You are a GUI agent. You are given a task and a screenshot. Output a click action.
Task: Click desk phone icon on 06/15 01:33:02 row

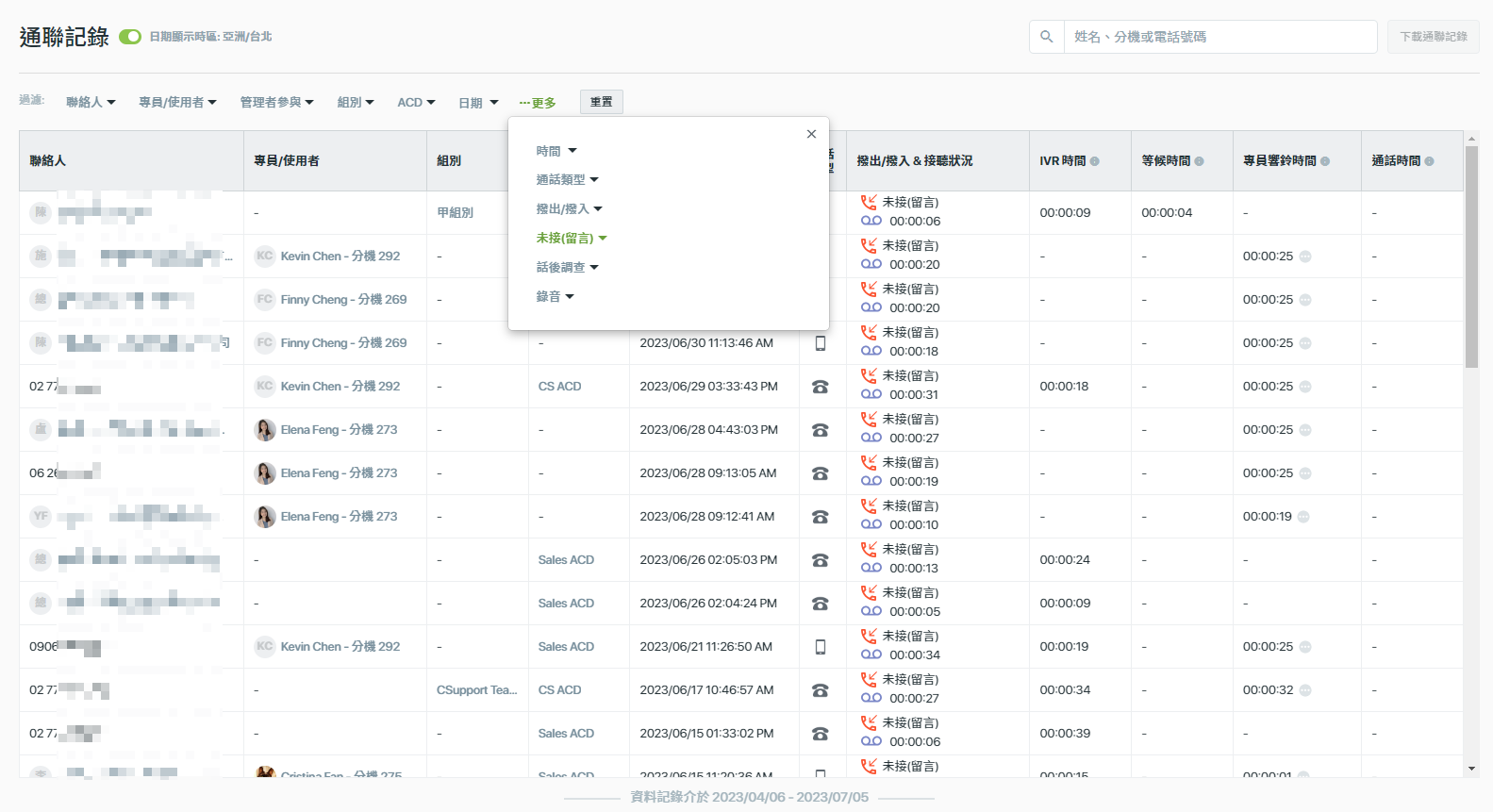coord(821,734)
